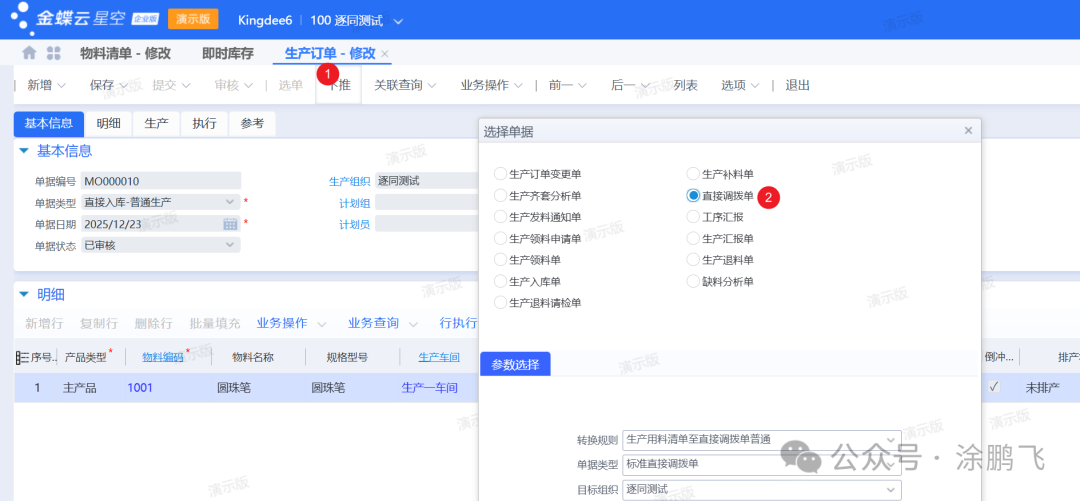Image resolution: width=1080 pixels, height=501 pixels.
Task: Click the 计划组 input field
Action: coord(426,202)
